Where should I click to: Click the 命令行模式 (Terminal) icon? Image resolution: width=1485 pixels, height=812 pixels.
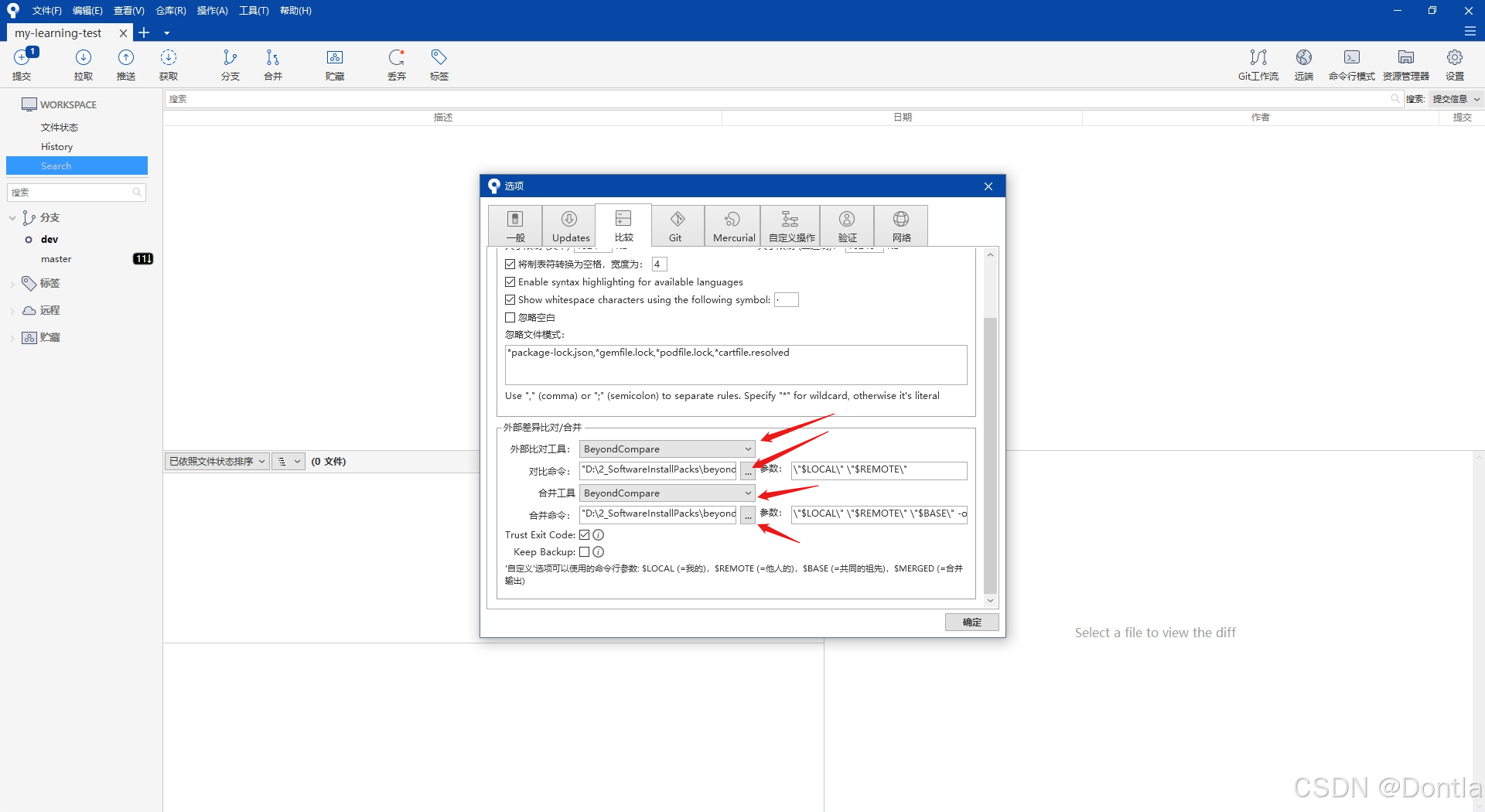point(1352,65)
